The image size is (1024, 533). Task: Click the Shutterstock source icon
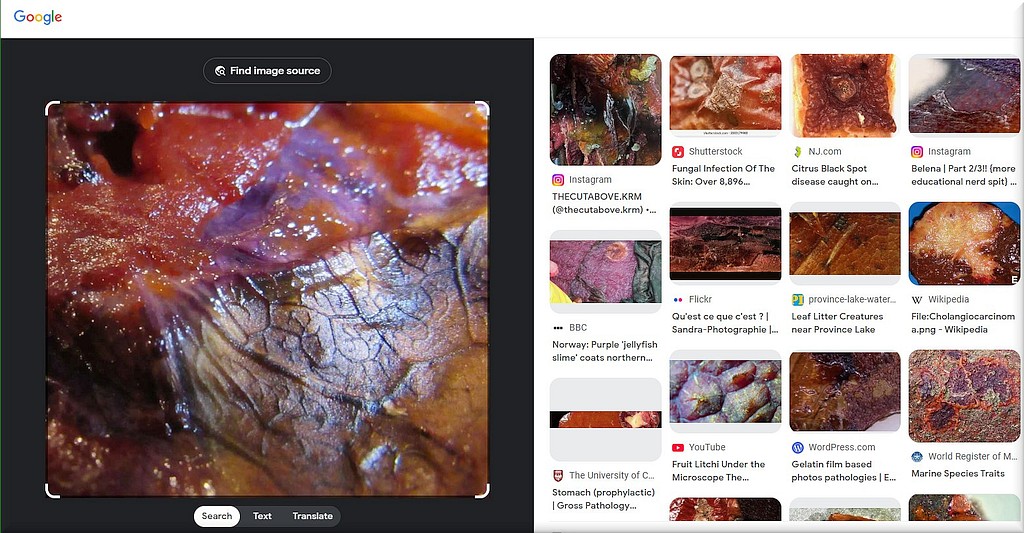[678, 152]
